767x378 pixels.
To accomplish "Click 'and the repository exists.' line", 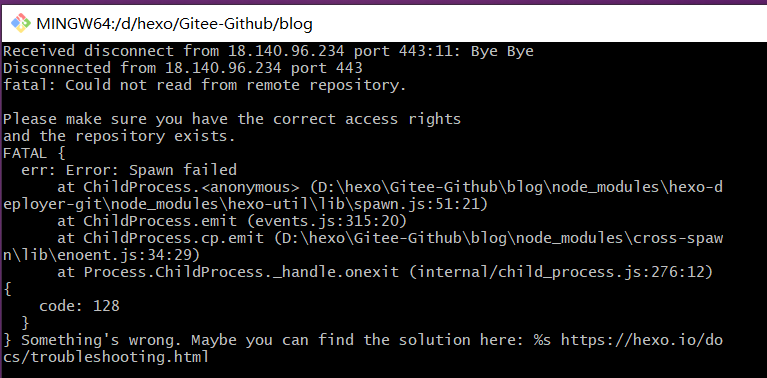I will (x=119, y=136).
